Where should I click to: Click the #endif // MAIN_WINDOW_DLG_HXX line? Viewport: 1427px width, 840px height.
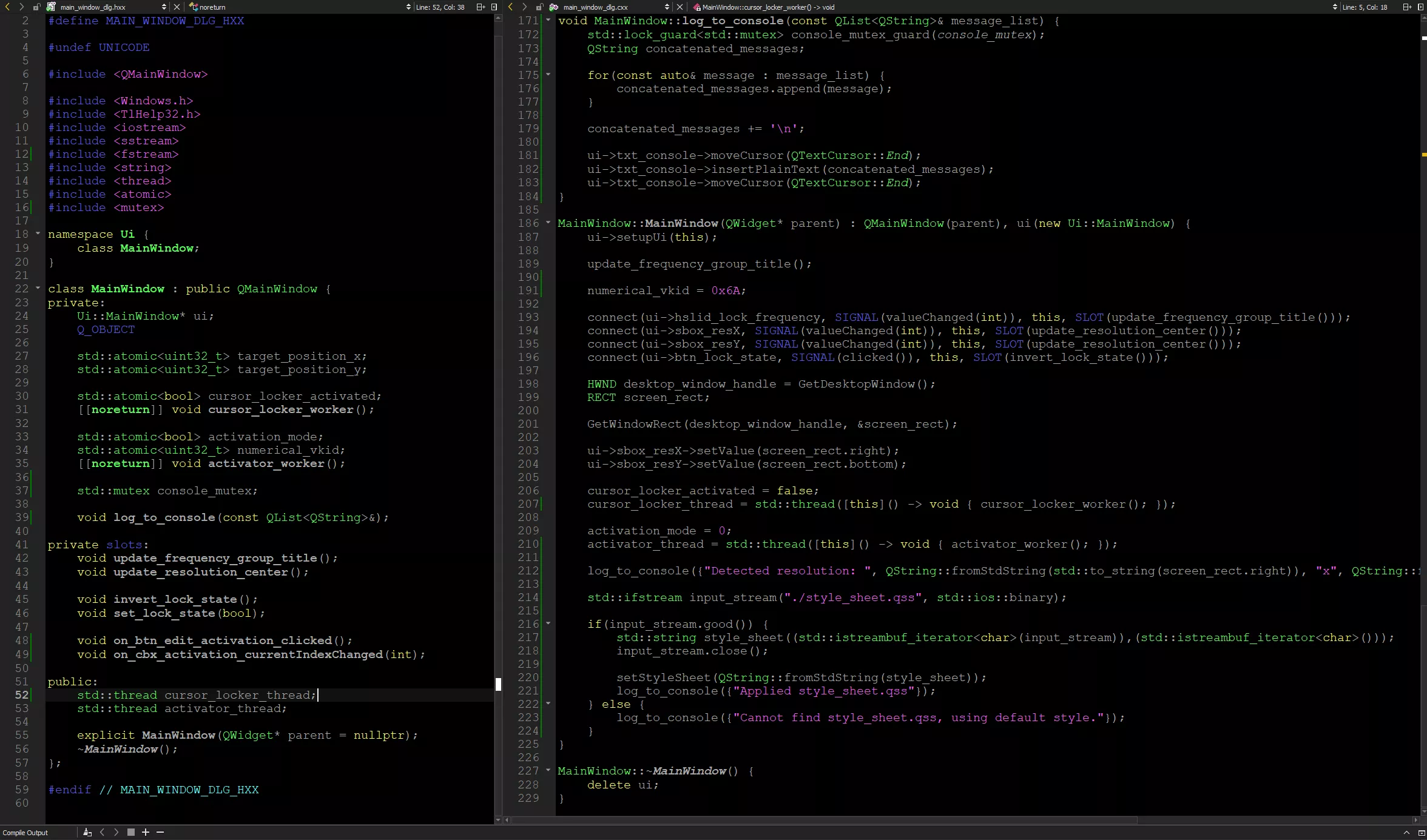(153, 790)
